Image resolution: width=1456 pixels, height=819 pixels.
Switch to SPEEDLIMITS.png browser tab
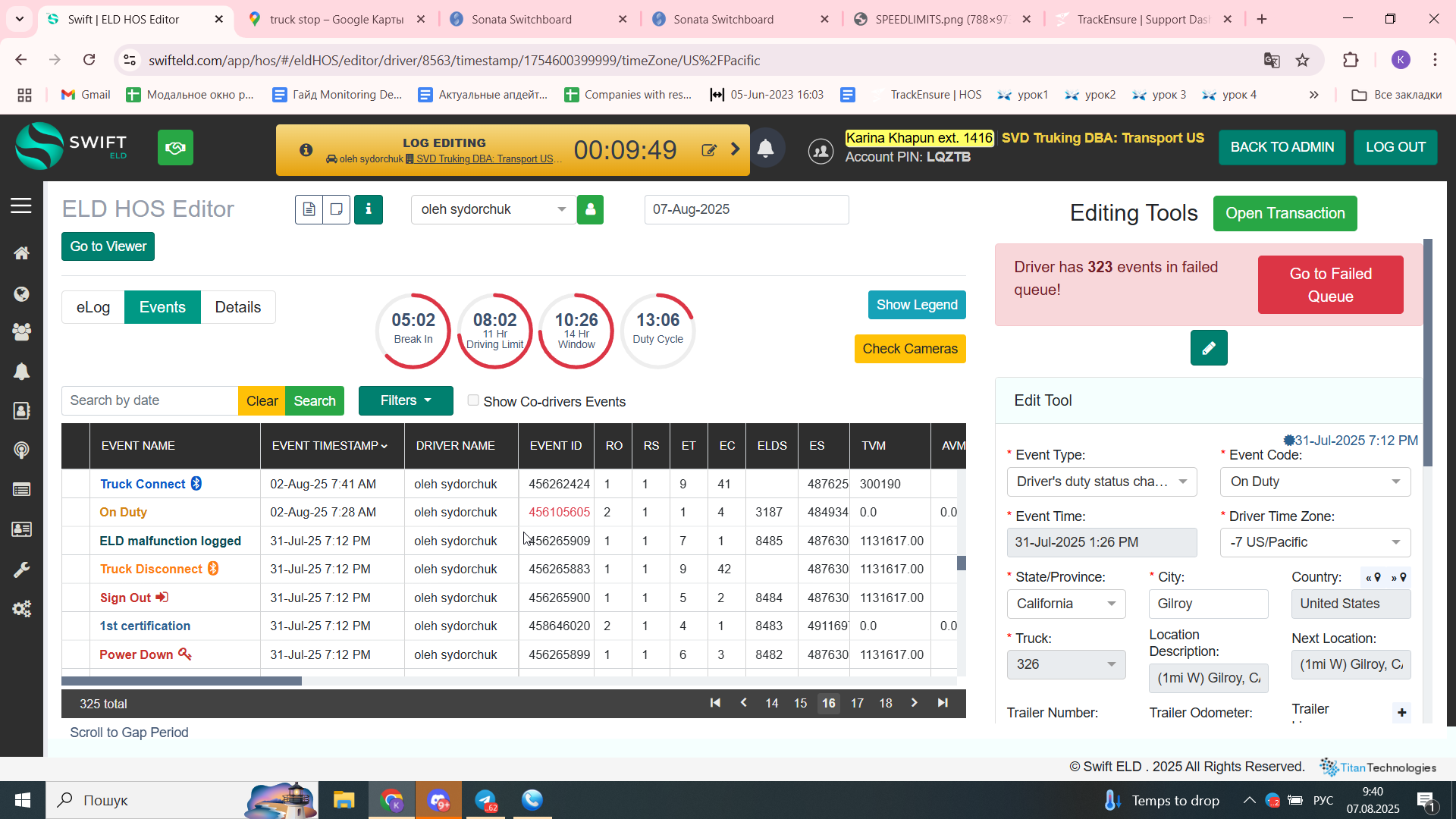(x=941, y=20)
